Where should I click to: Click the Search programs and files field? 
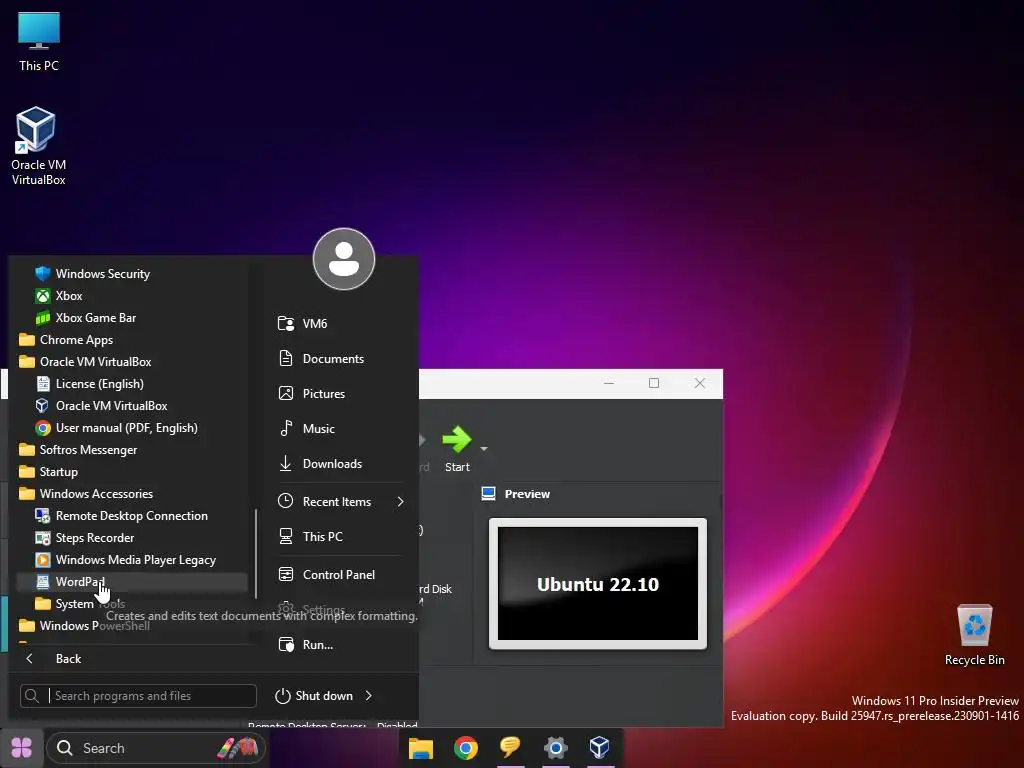pos(138,696)
